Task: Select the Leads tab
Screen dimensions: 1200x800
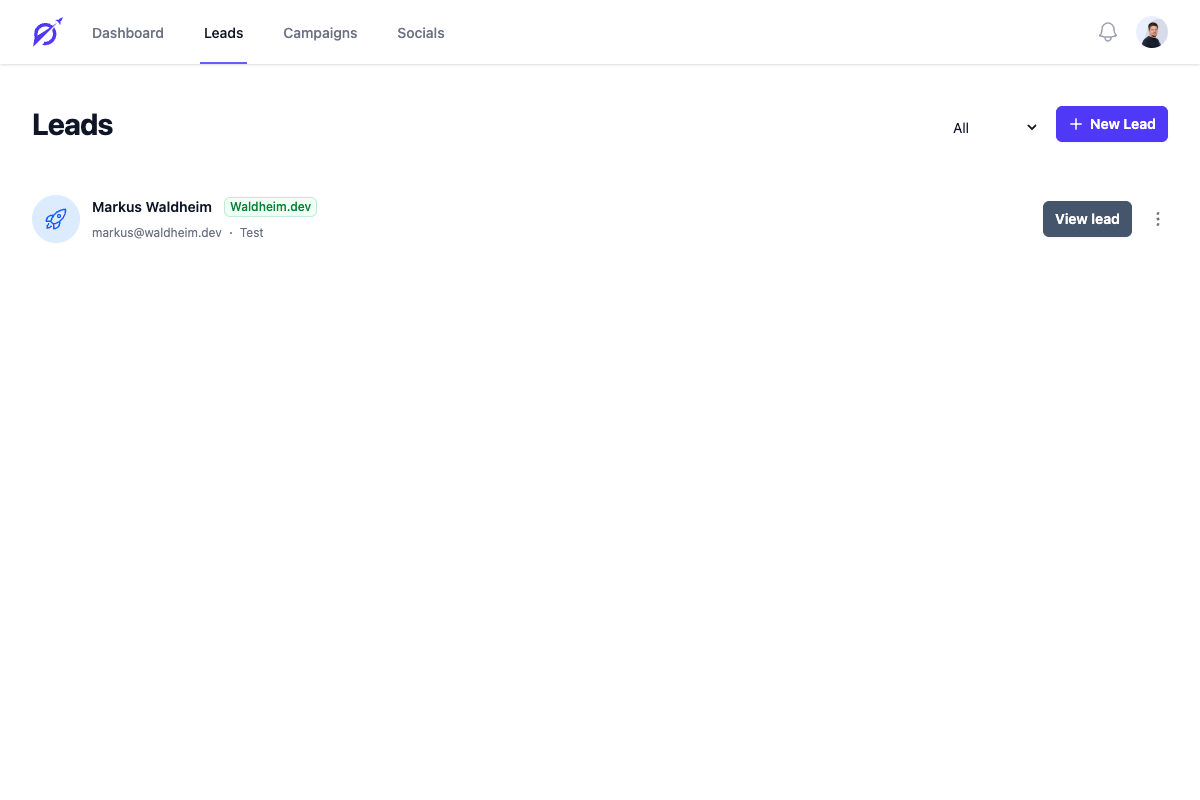Action: coord(223,33)
